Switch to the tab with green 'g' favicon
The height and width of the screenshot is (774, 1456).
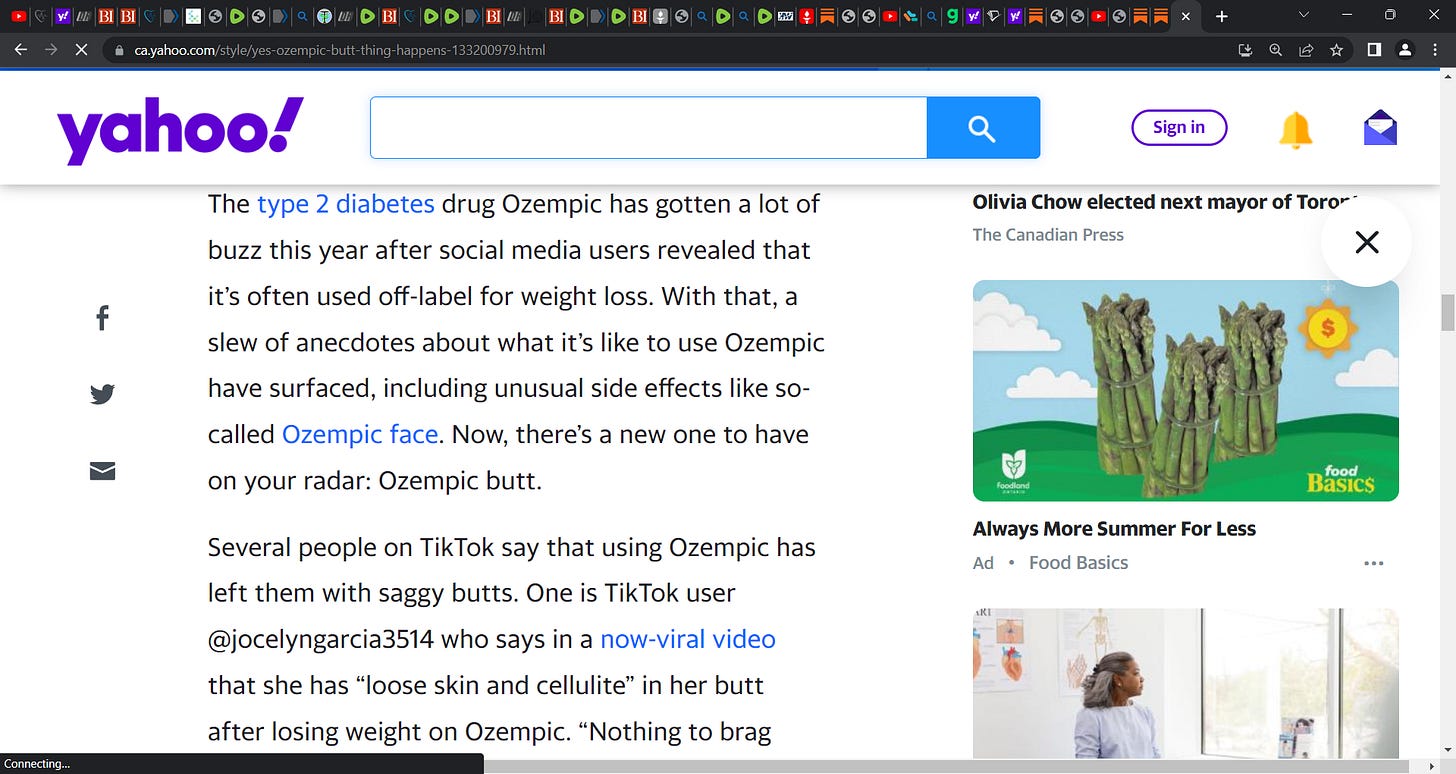tap(952, 16)
